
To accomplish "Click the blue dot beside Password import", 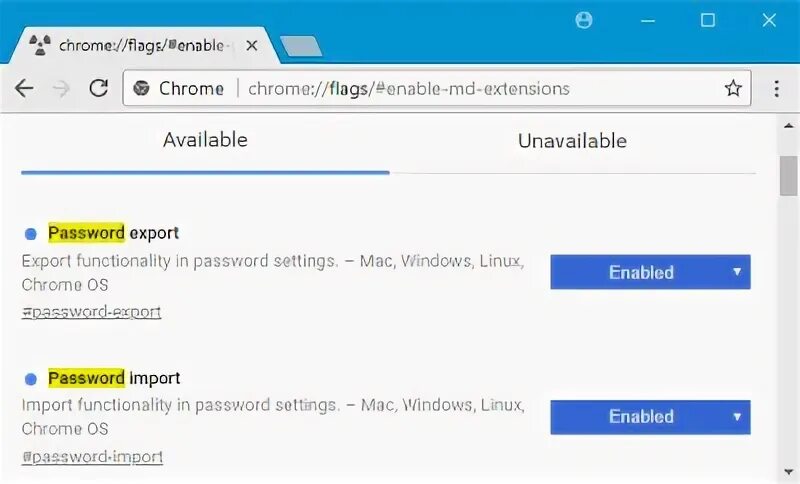I will pos(30,379).
